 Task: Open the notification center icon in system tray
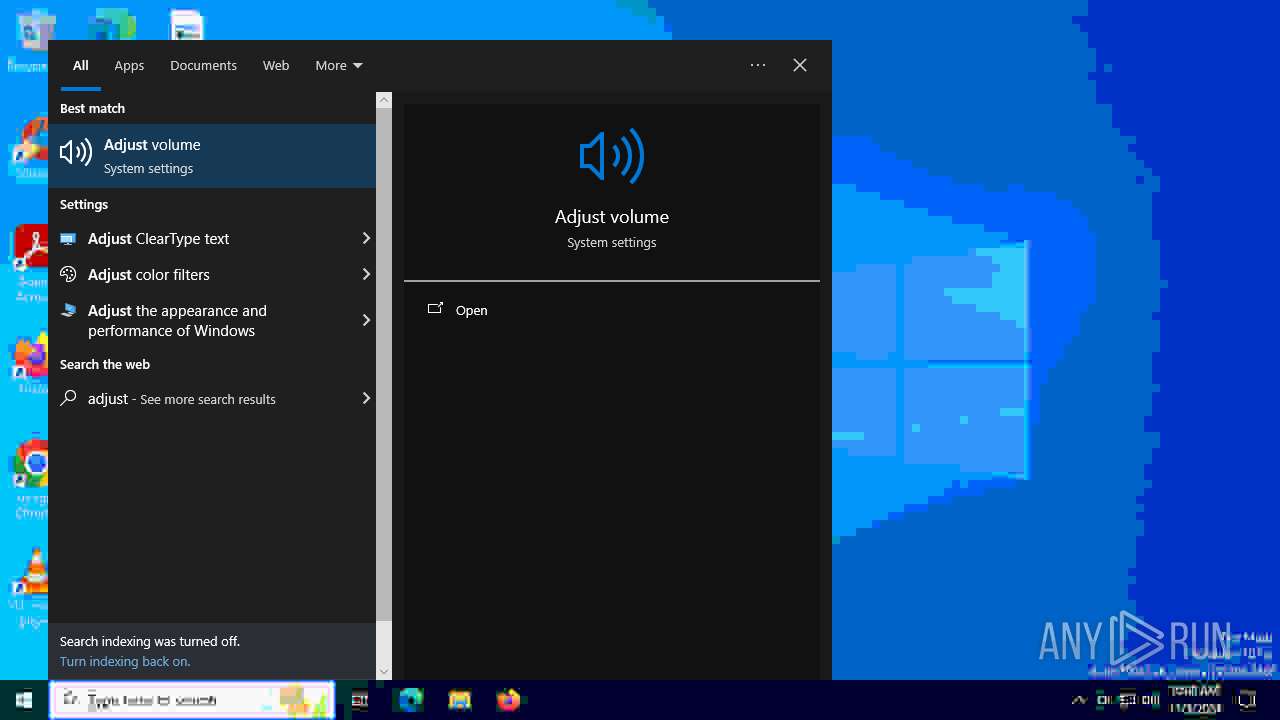click(x=1247, y=700)
